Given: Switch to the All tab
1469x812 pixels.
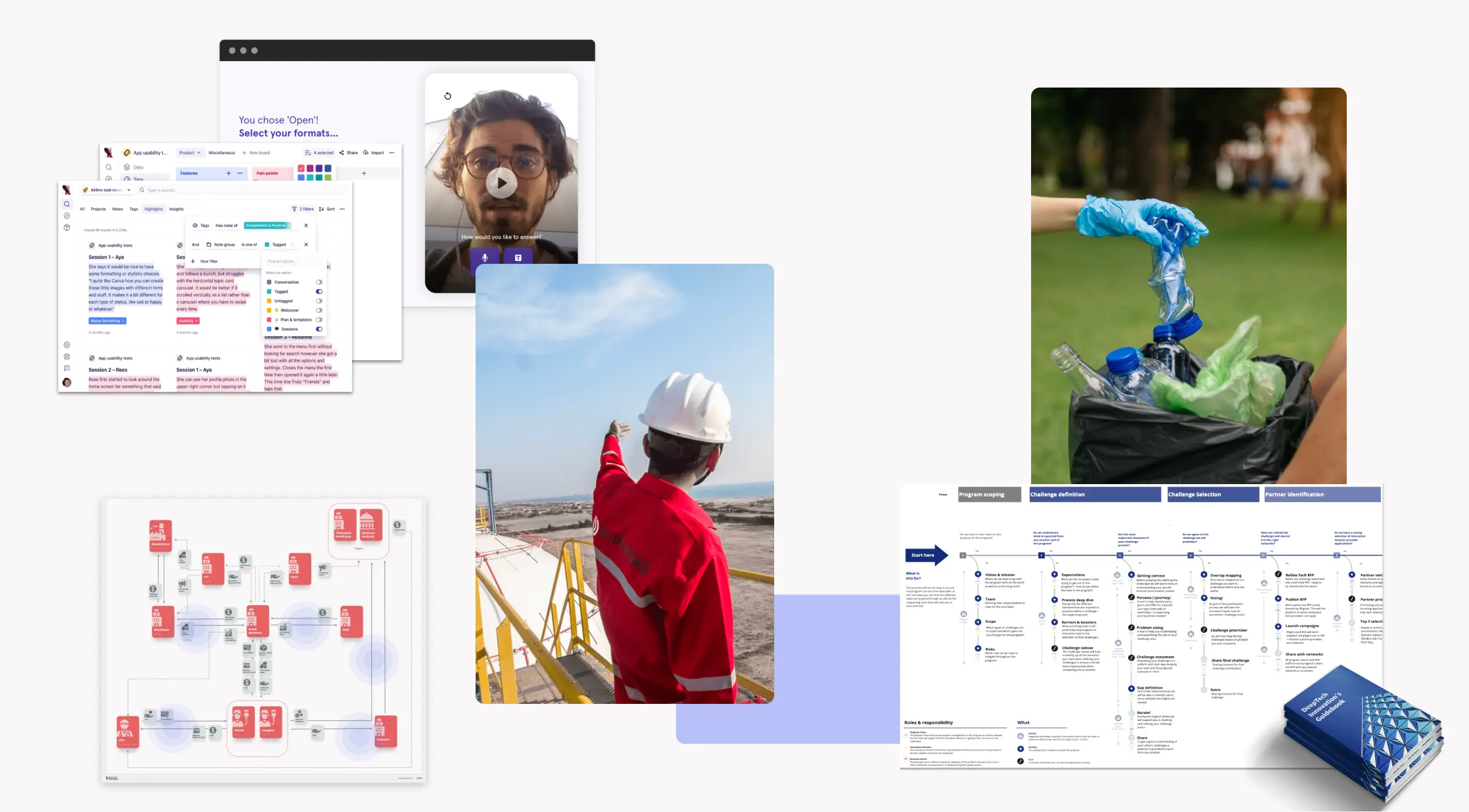Looking at the screenshot, I should (82, 209).
